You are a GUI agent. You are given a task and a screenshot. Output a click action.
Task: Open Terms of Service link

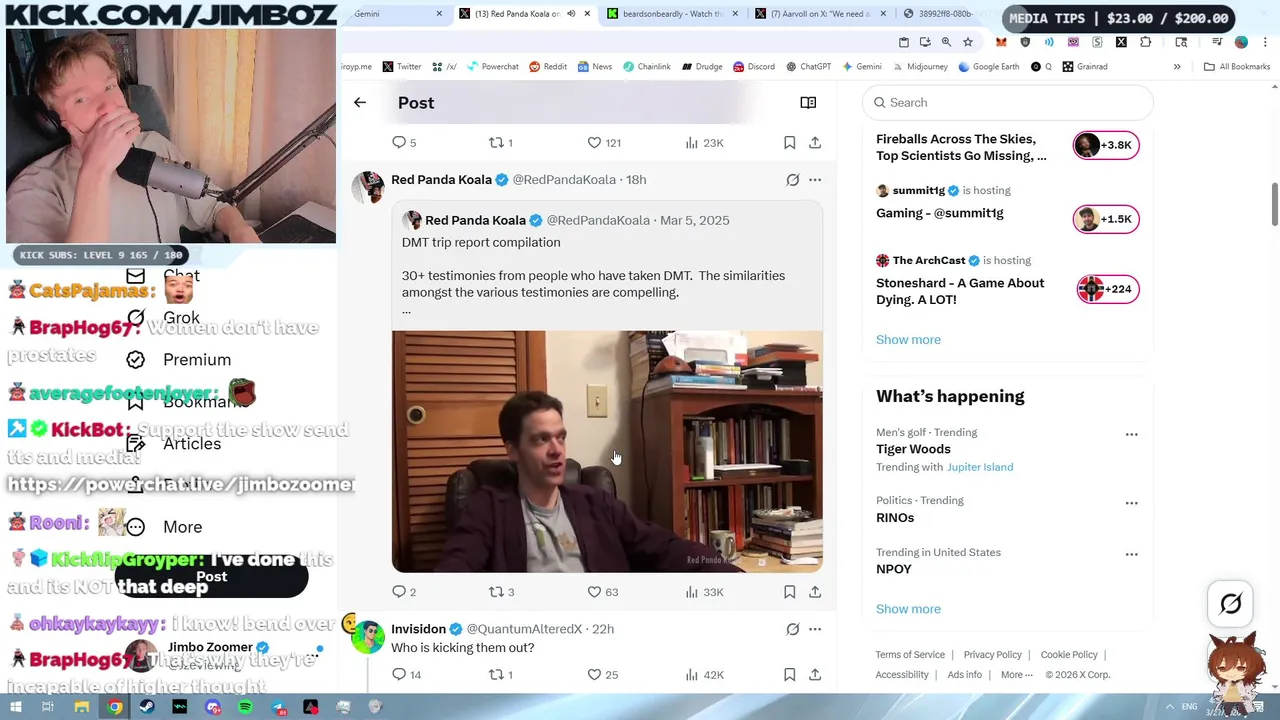tap(910, 655)
